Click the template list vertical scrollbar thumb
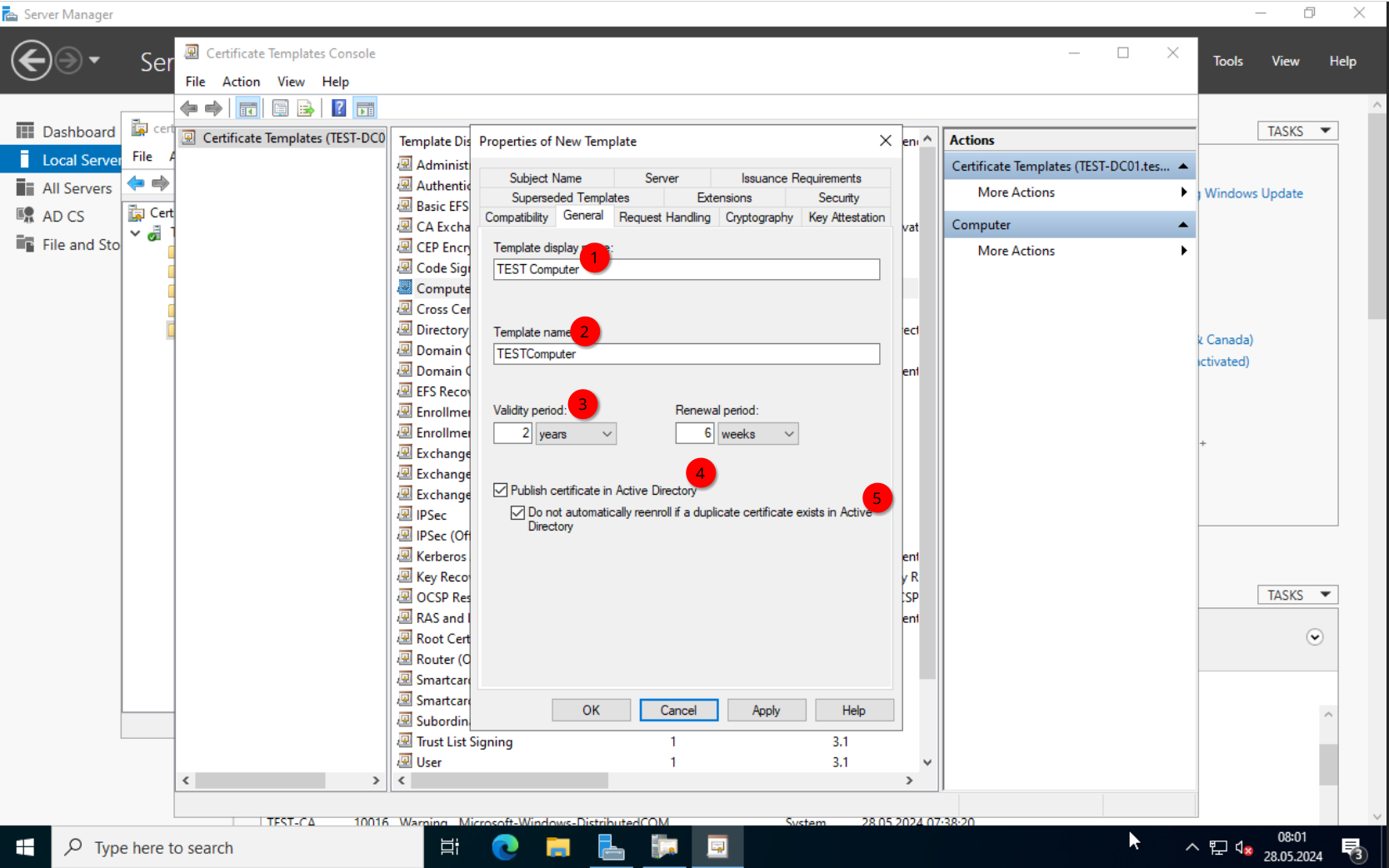 click(927, 414)
